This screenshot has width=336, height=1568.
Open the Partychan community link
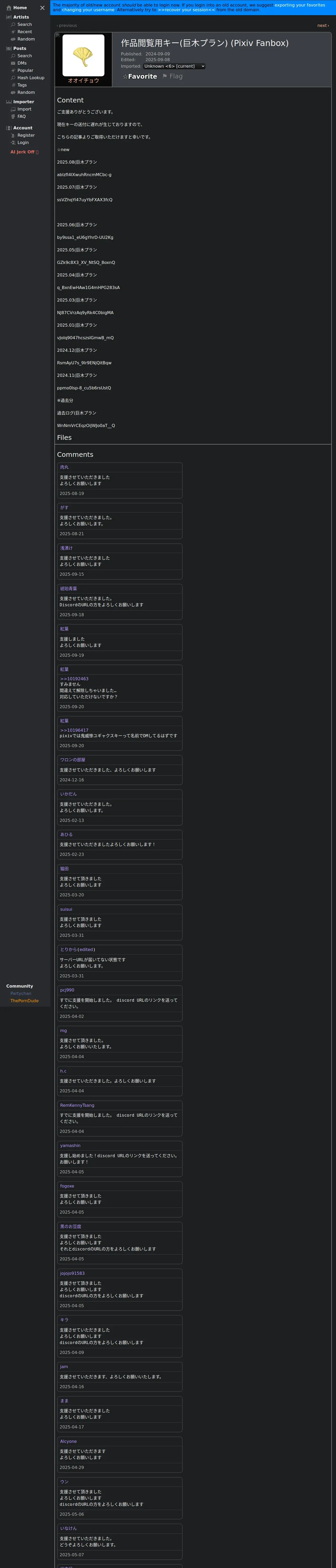pyautogui.click(x=21, y=993)
